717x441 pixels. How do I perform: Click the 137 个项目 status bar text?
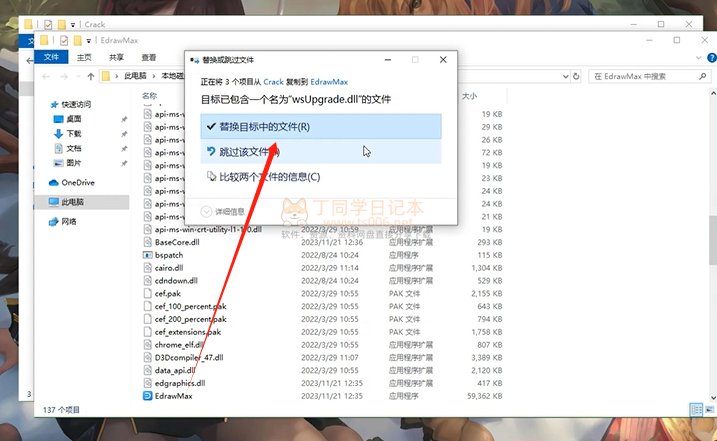(61, 409)
